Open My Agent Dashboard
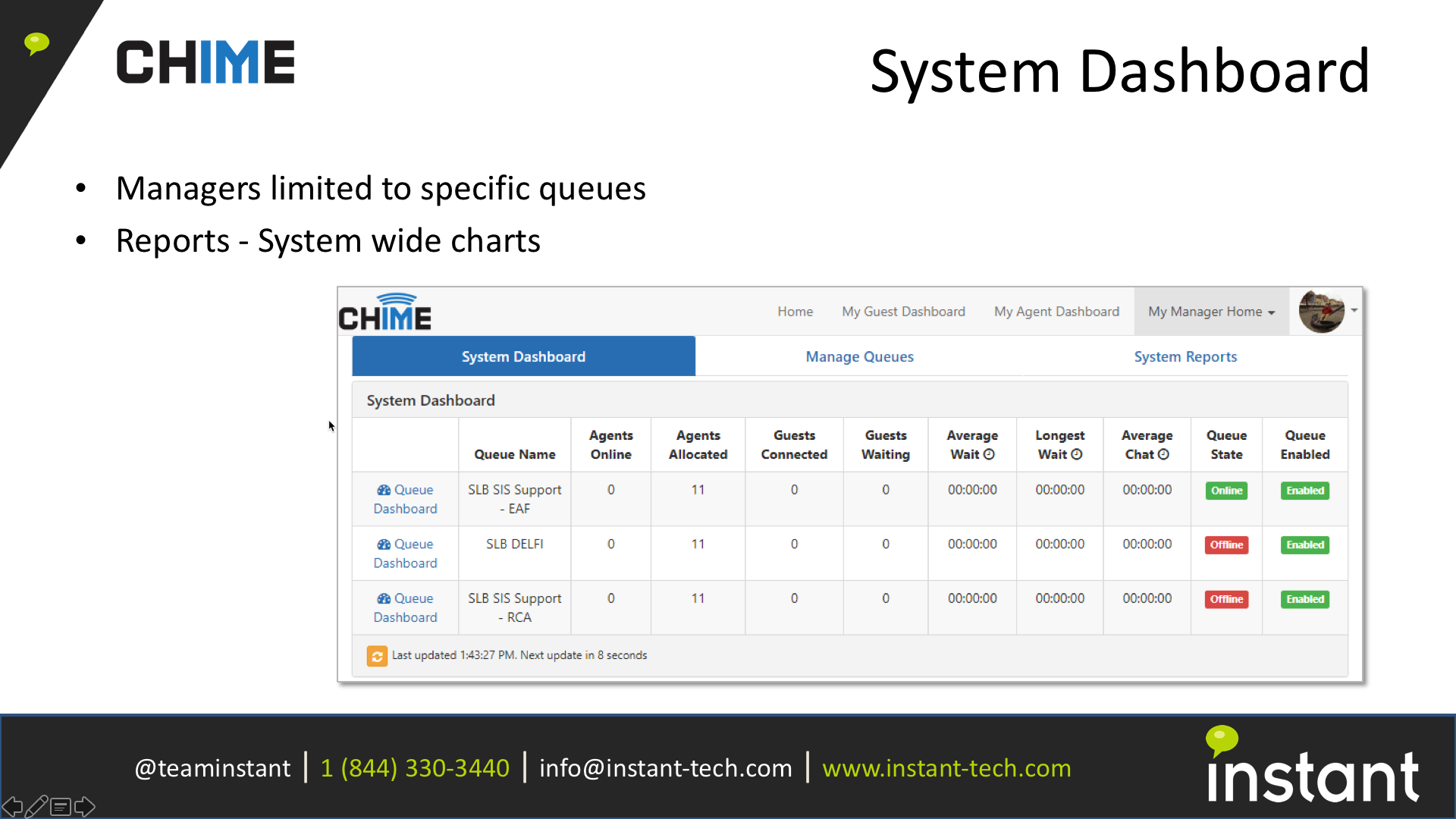The width and height of the screenshot is (1456, 819). click(x=1056, y=312)
